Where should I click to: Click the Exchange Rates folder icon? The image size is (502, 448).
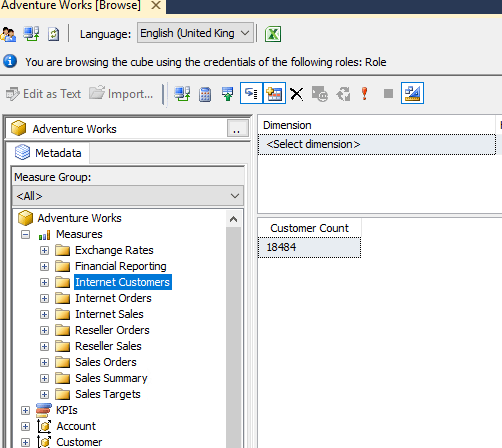pos(62,250)
